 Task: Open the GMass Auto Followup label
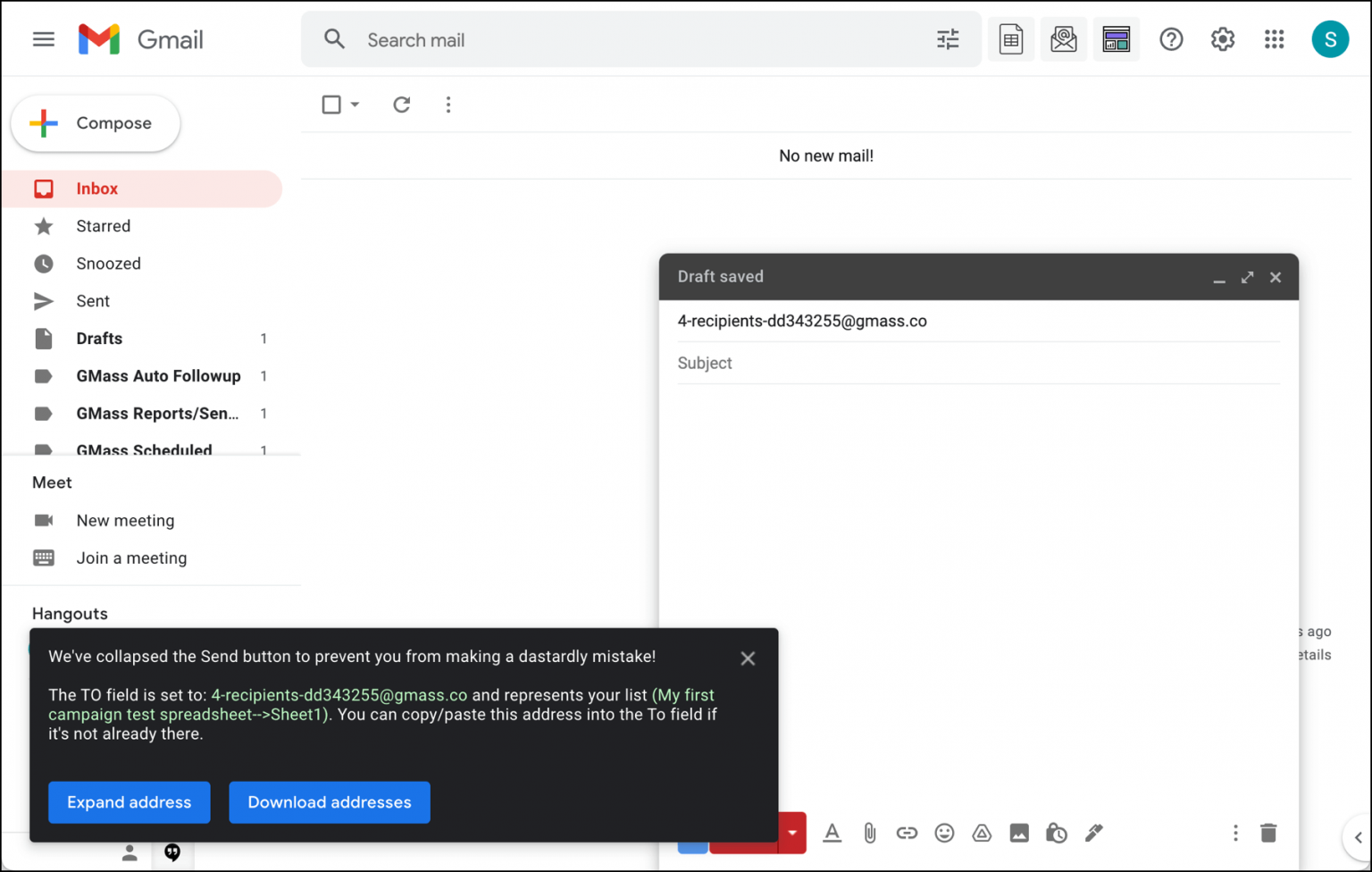tap(158, 376)
